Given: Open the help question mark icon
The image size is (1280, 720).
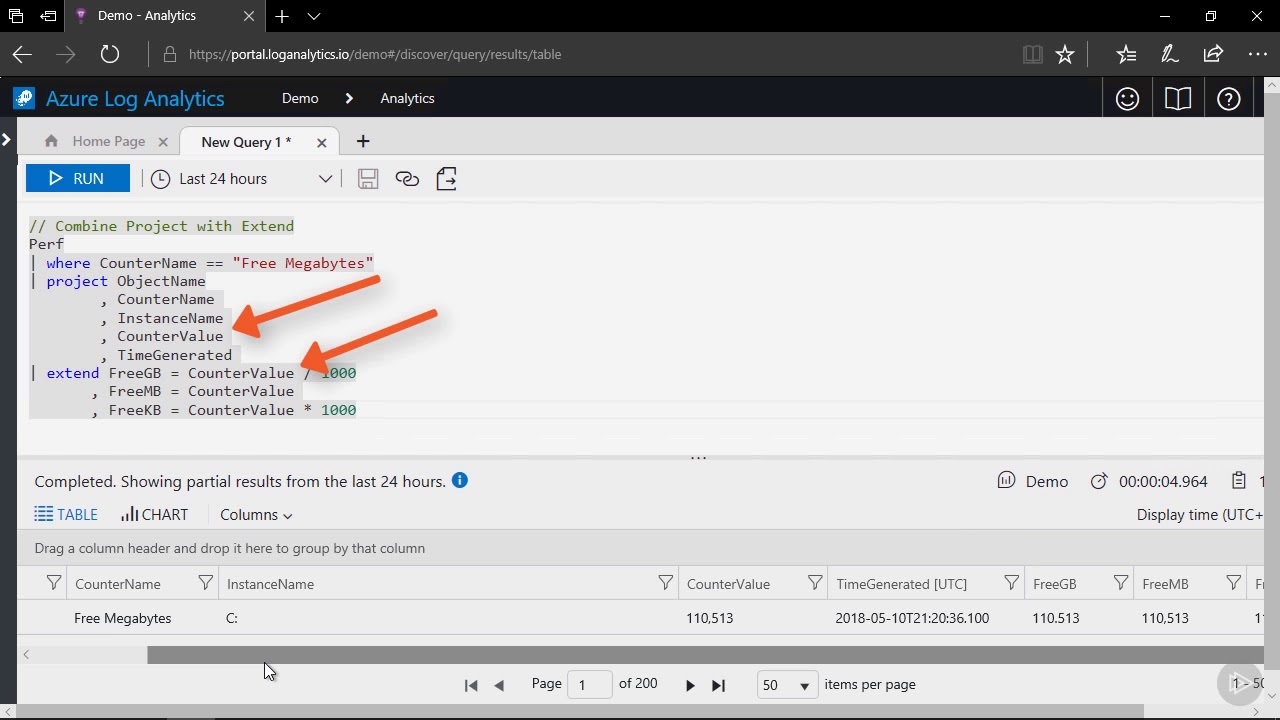Looking at the screenshot, I should pos(1228,99).
